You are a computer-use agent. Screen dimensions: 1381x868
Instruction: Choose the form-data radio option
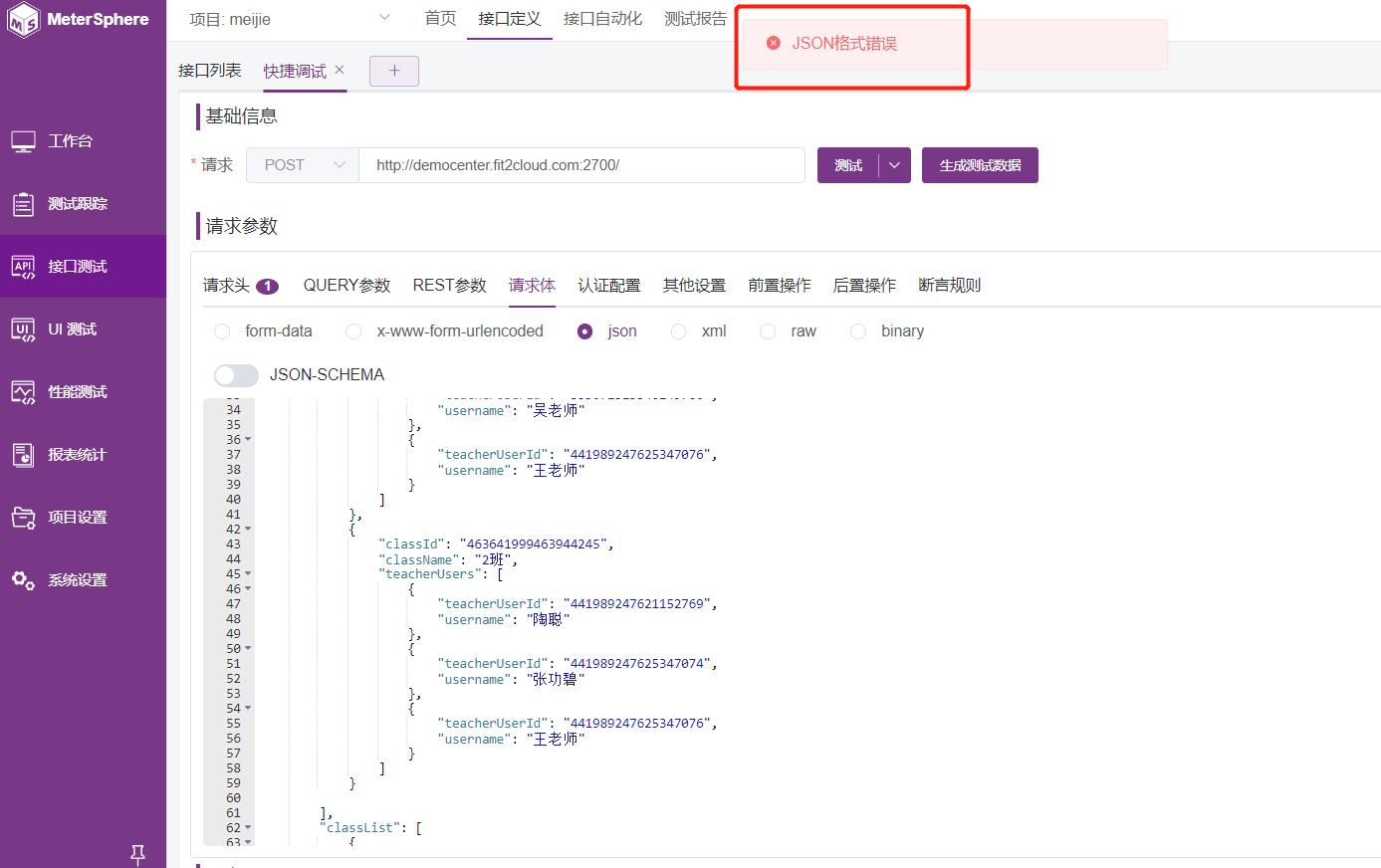pyautogui.click(x=221, y=330)
